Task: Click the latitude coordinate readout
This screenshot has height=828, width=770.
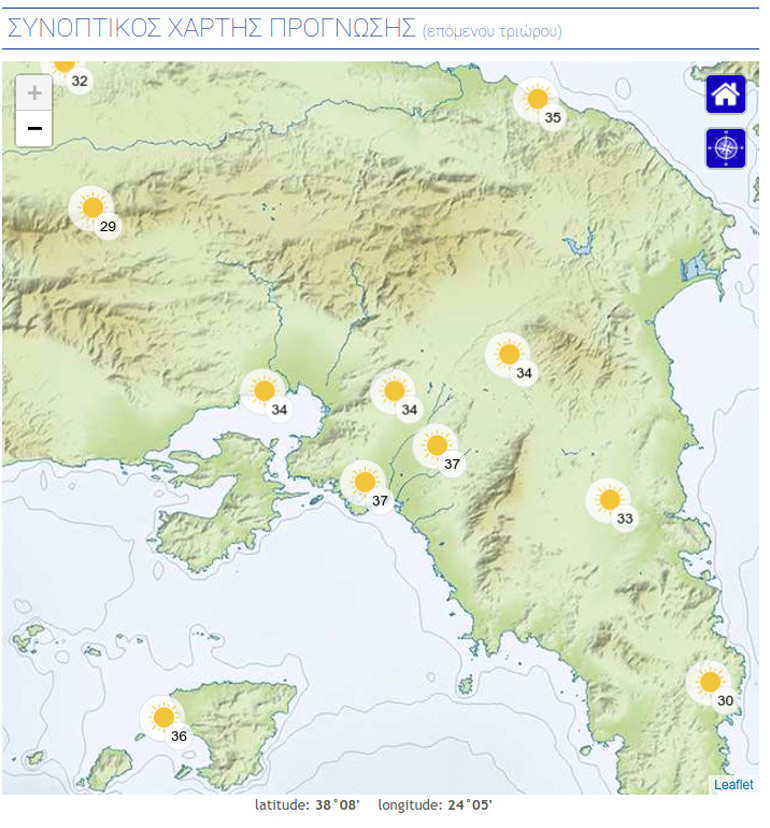Action: (307, 805)
